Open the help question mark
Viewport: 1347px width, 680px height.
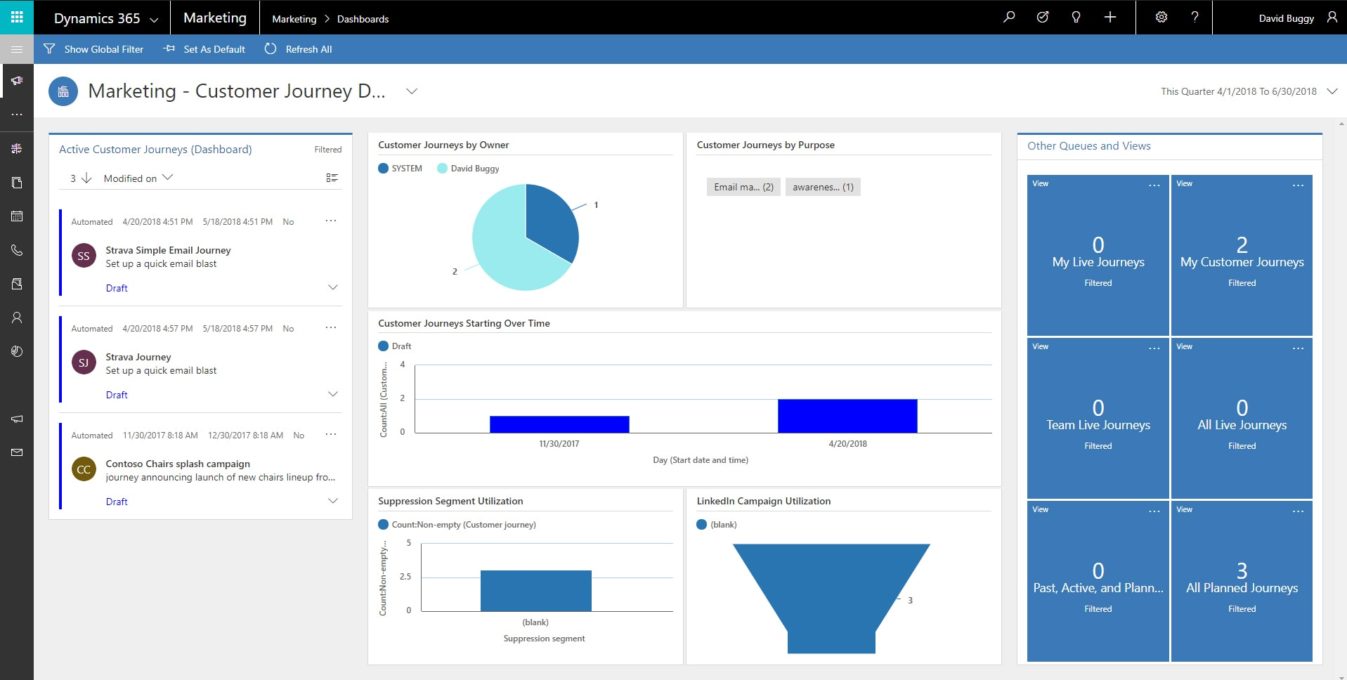click(x=1195, y=18)
